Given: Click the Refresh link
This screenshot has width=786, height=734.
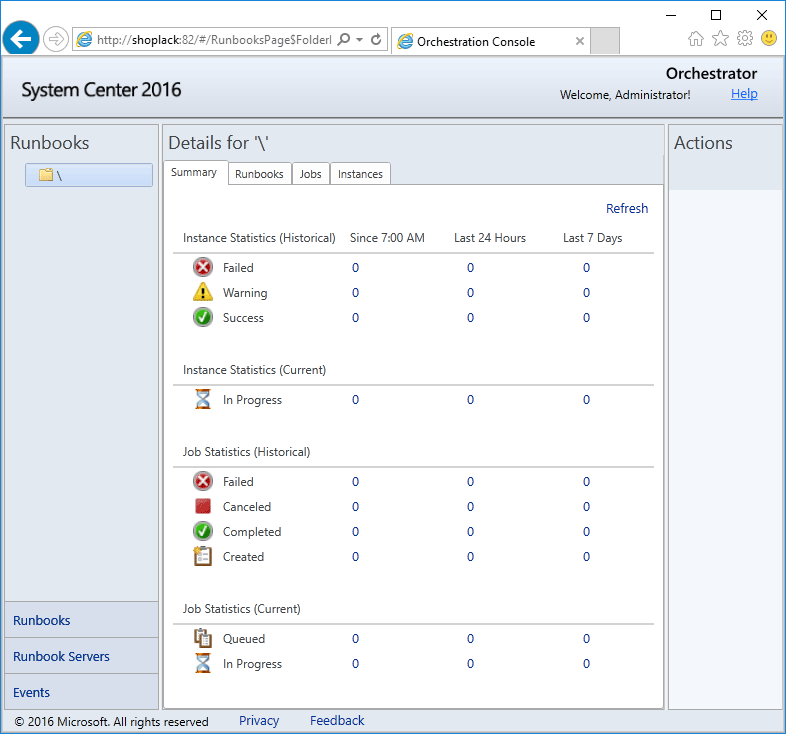Looking at the screenshot, I should point(627,209).
